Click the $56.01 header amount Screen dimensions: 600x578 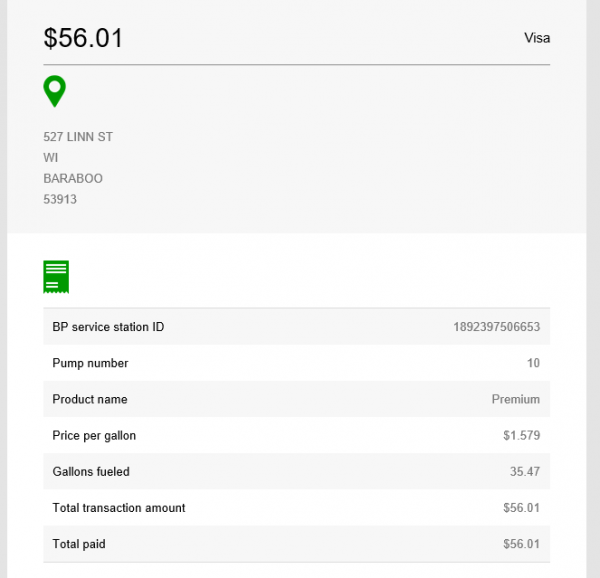tap(83, 38)
